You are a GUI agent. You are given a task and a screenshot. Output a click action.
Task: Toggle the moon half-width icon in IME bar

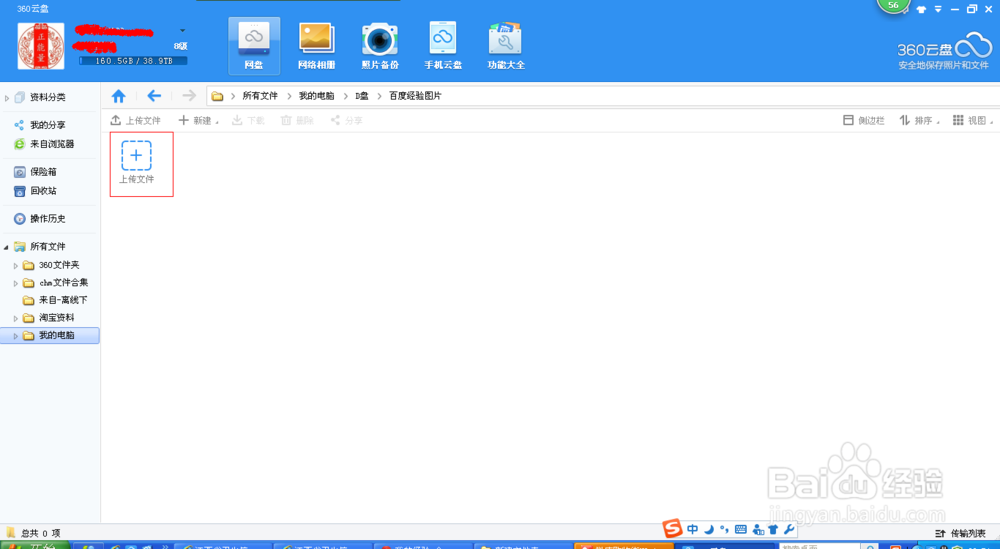tap(709, 529)
